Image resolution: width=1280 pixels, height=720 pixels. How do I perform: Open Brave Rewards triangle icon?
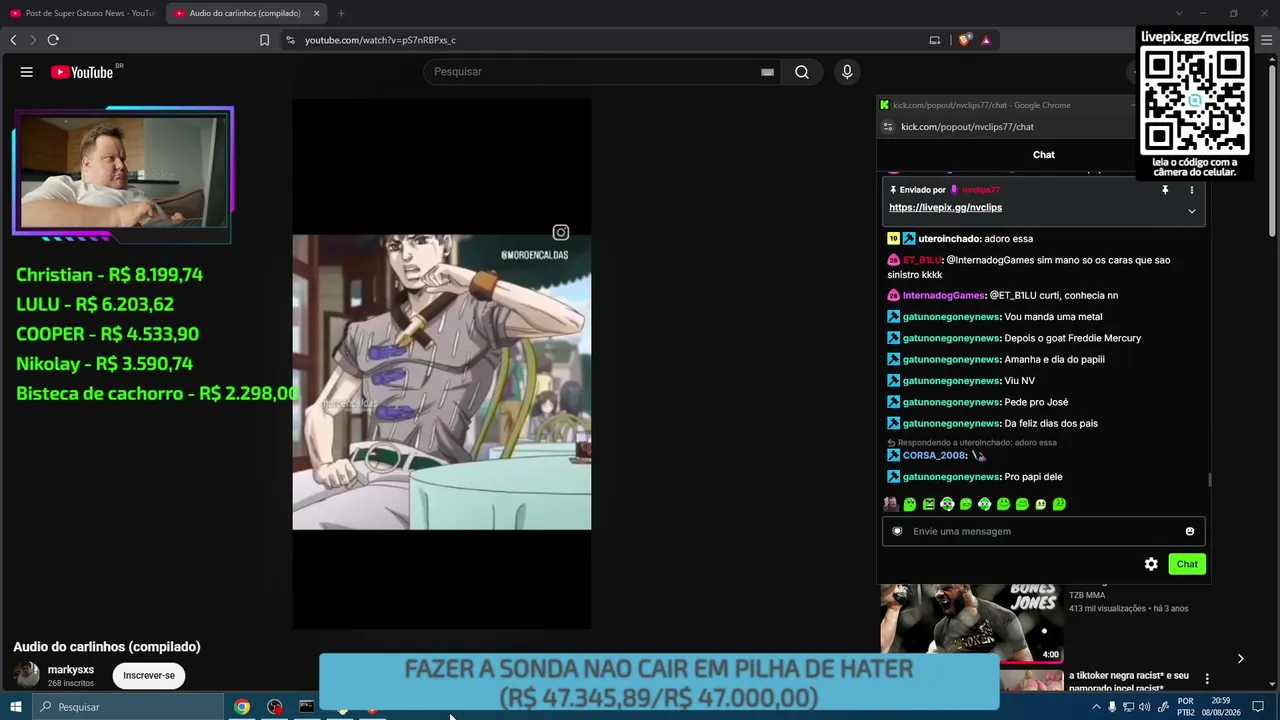(986, 40)
